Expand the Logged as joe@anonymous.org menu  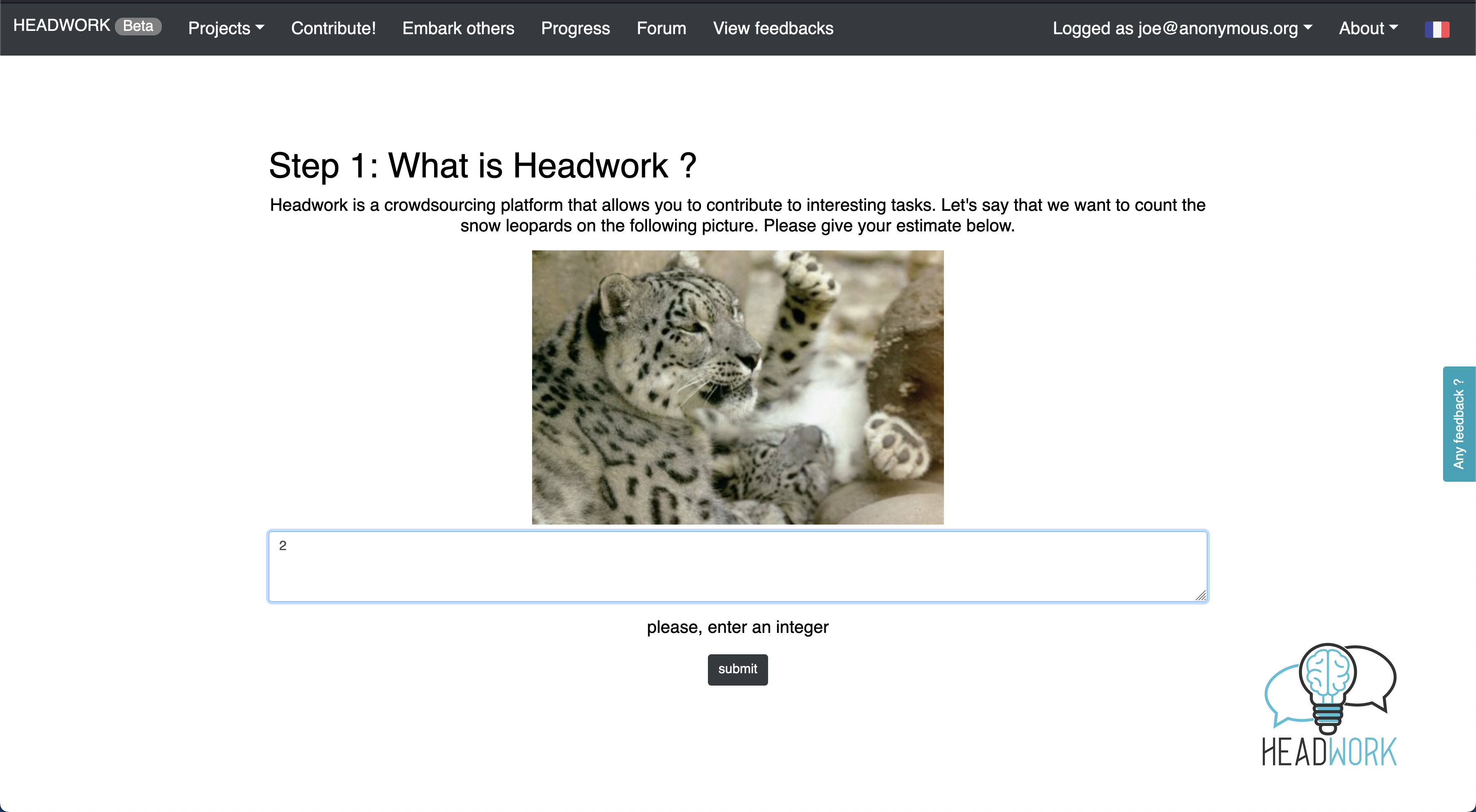pyautogui.click(x=1182, y=28)
